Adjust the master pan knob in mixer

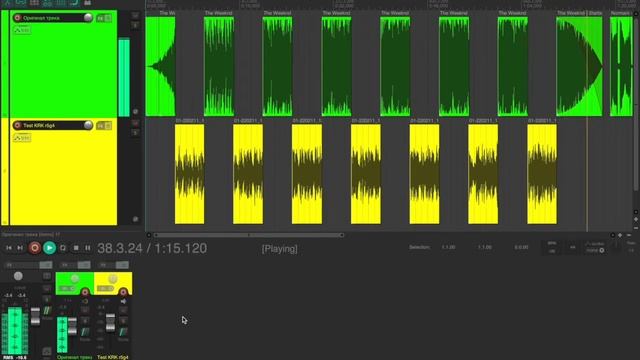click(18, 276)
